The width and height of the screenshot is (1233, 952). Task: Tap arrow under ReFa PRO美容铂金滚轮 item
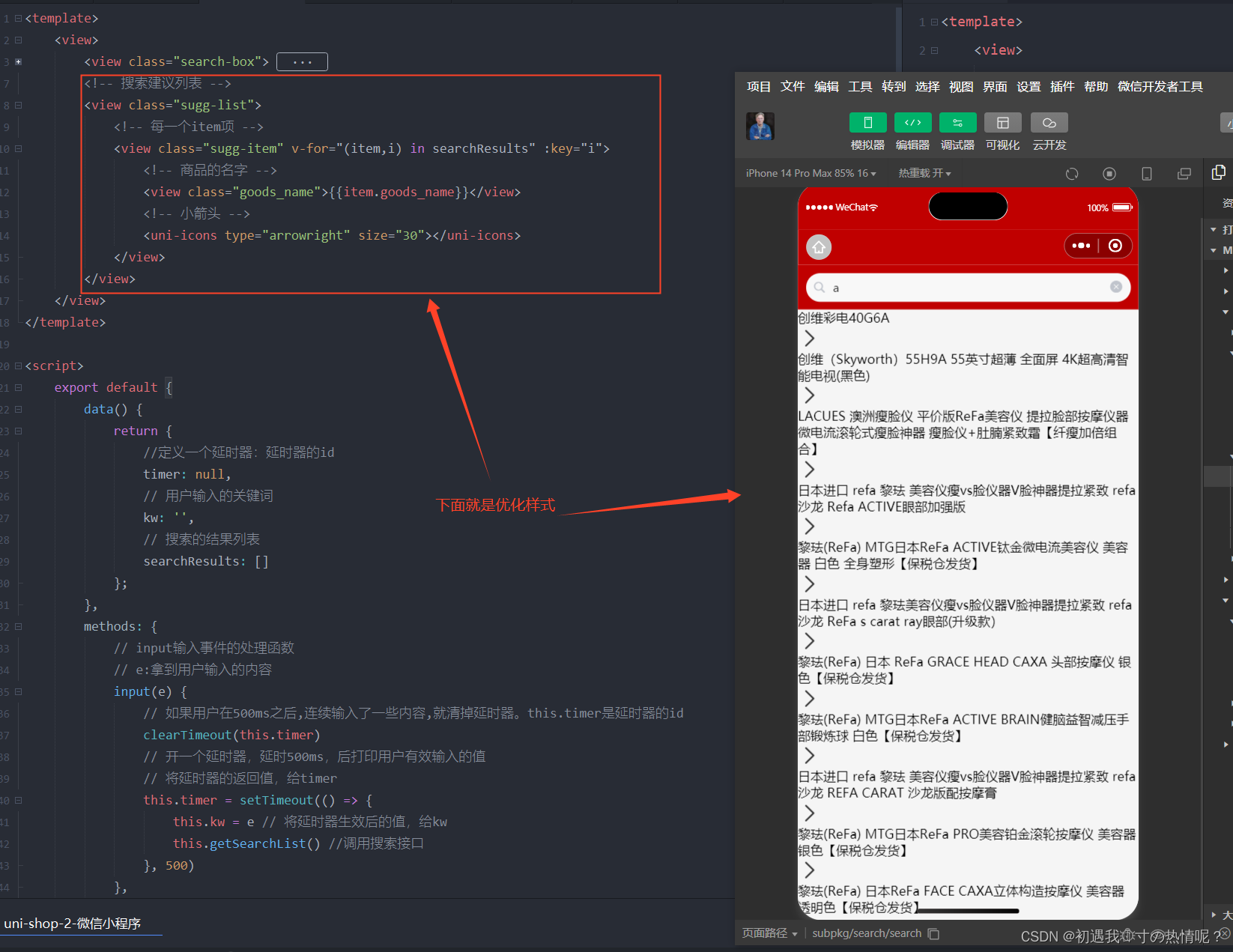809,870
